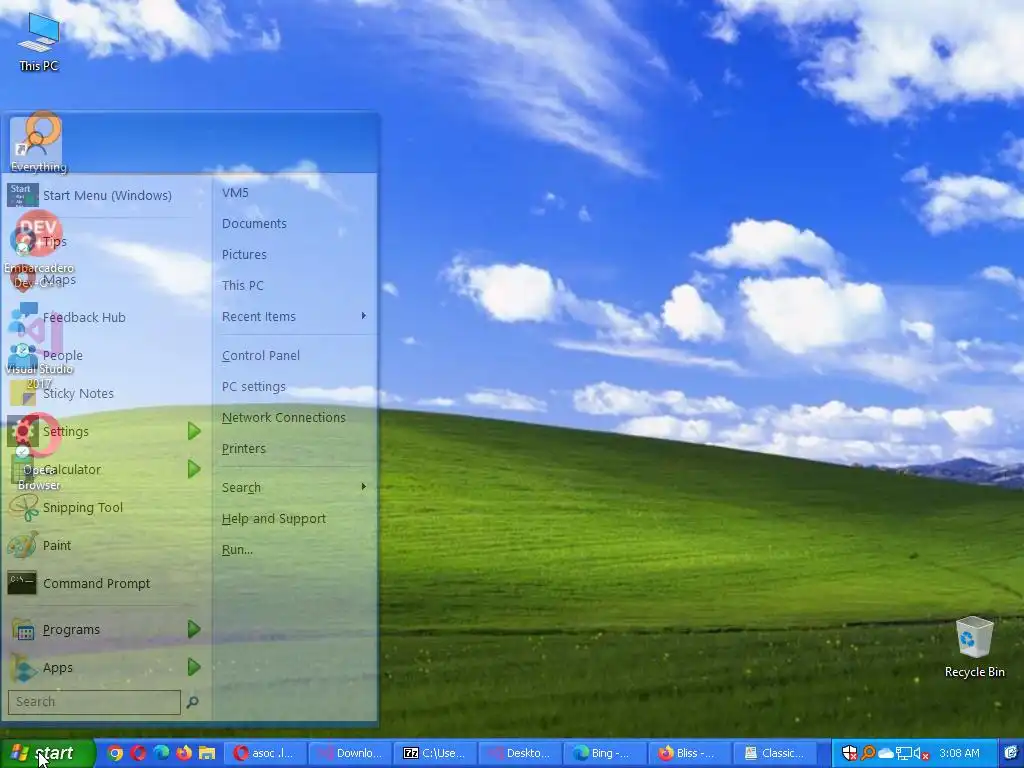Click Everything search tray icon

[x=868, y=753]
